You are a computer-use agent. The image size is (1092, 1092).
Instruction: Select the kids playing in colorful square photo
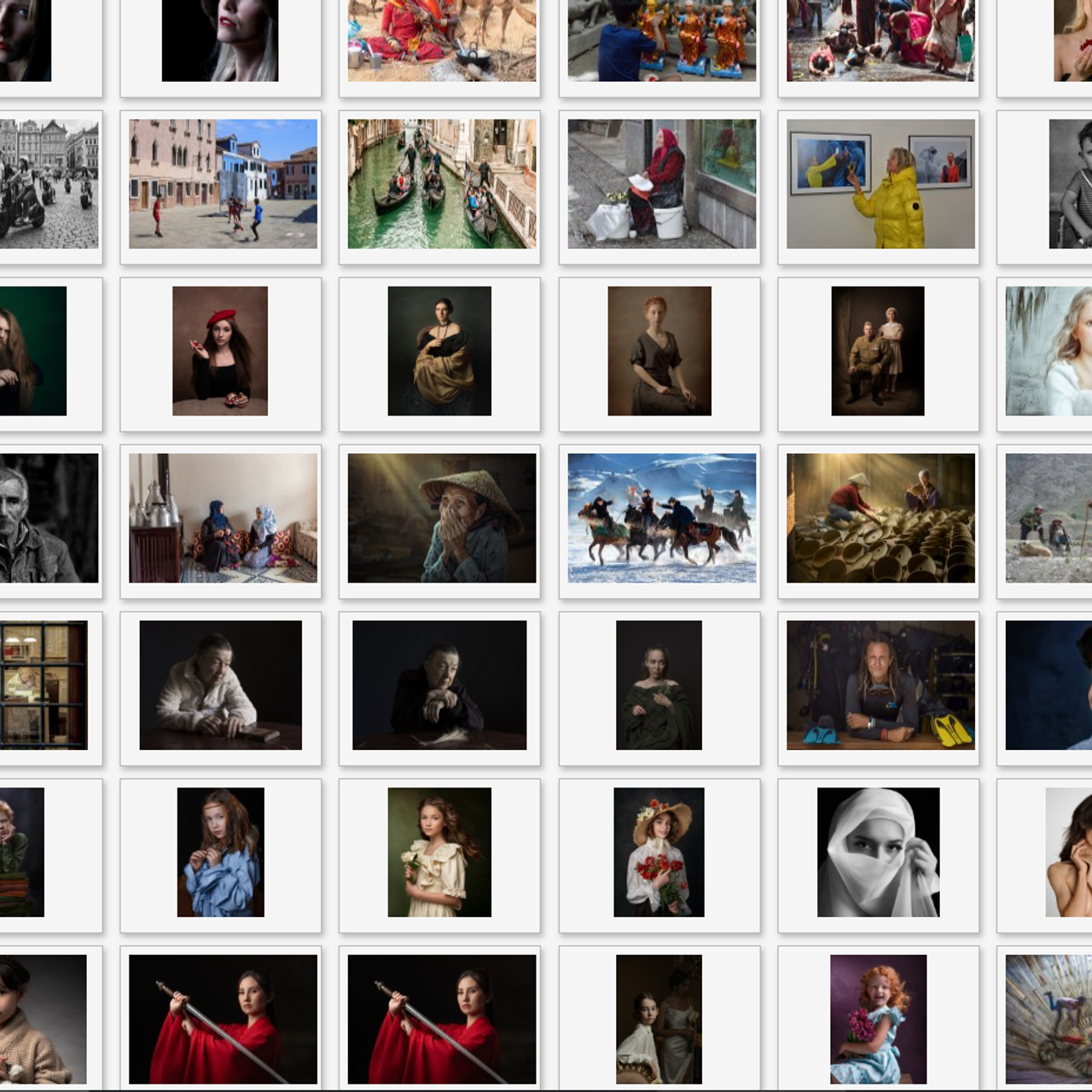tap(223, 184)
